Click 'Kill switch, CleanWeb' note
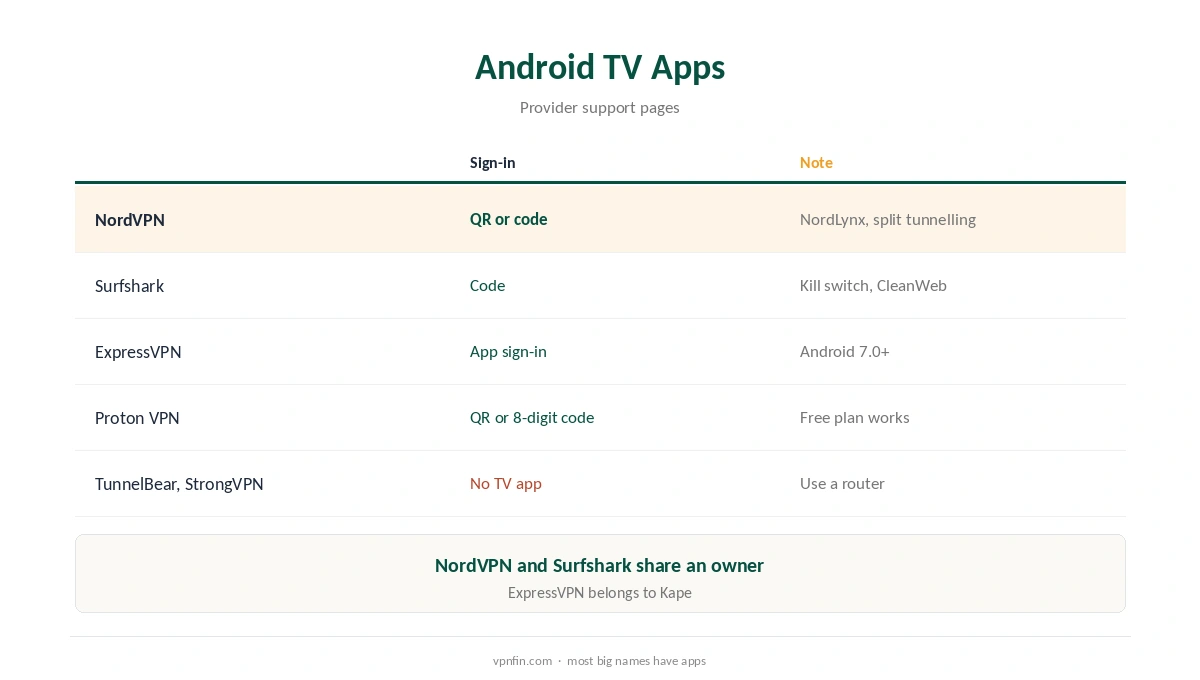The image size is (1200, 680). 873,286
